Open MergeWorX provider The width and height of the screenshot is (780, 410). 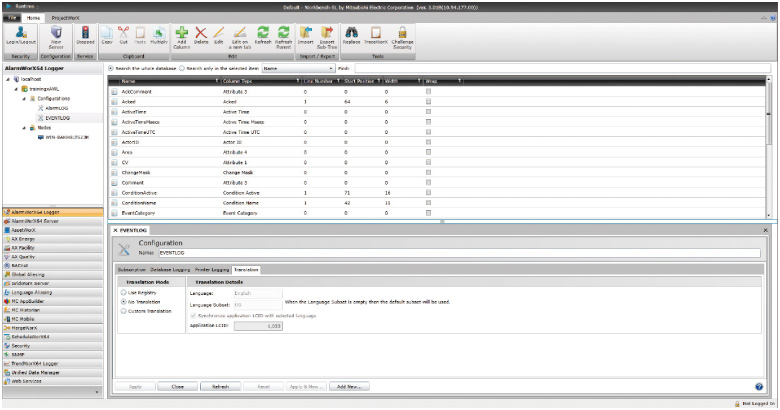coord(53,328)
